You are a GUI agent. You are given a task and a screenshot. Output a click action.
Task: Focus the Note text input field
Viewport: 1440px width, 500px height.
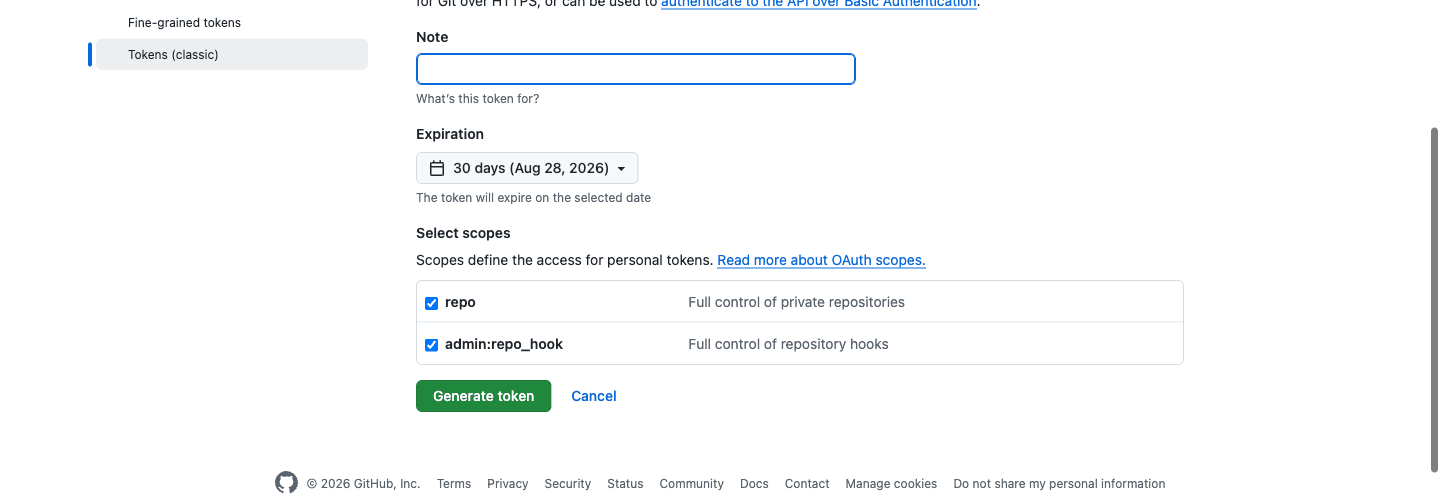636,69
